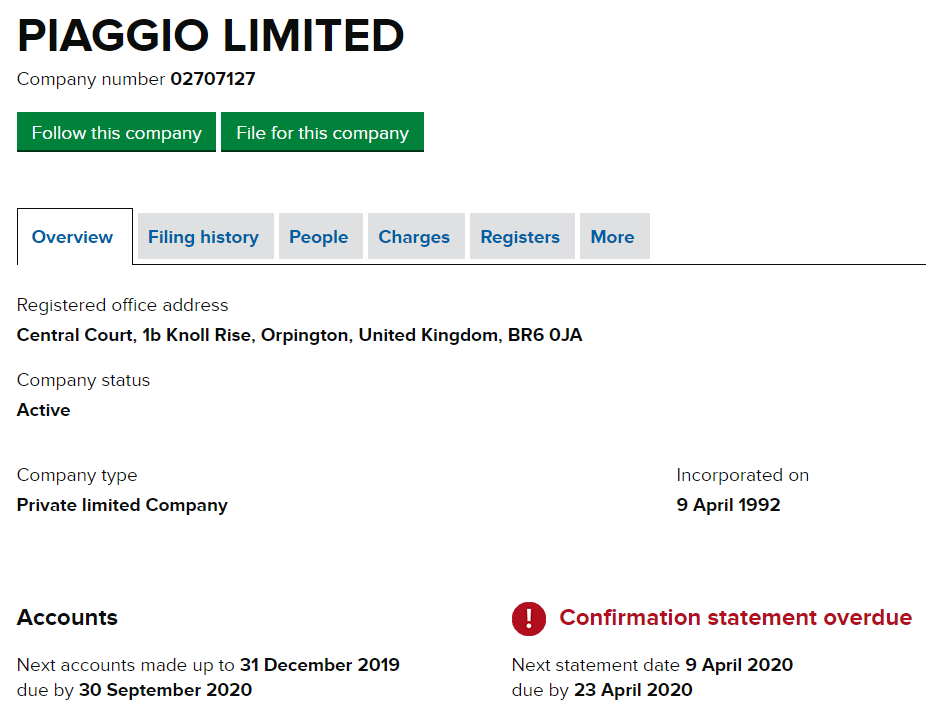Open the Filing history tab
Screen dimensions: 926x713
tap(203, 237)
